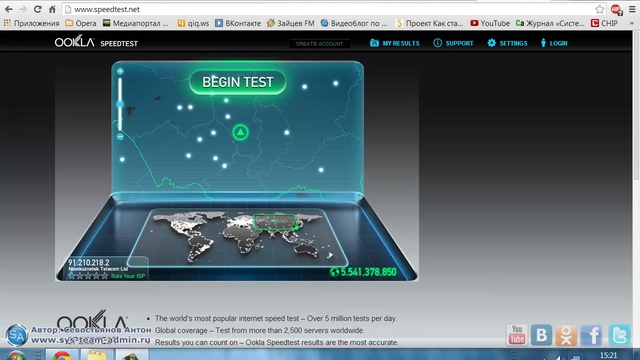Expand the bookmarks bar overflow chevron

pos(632,23)
